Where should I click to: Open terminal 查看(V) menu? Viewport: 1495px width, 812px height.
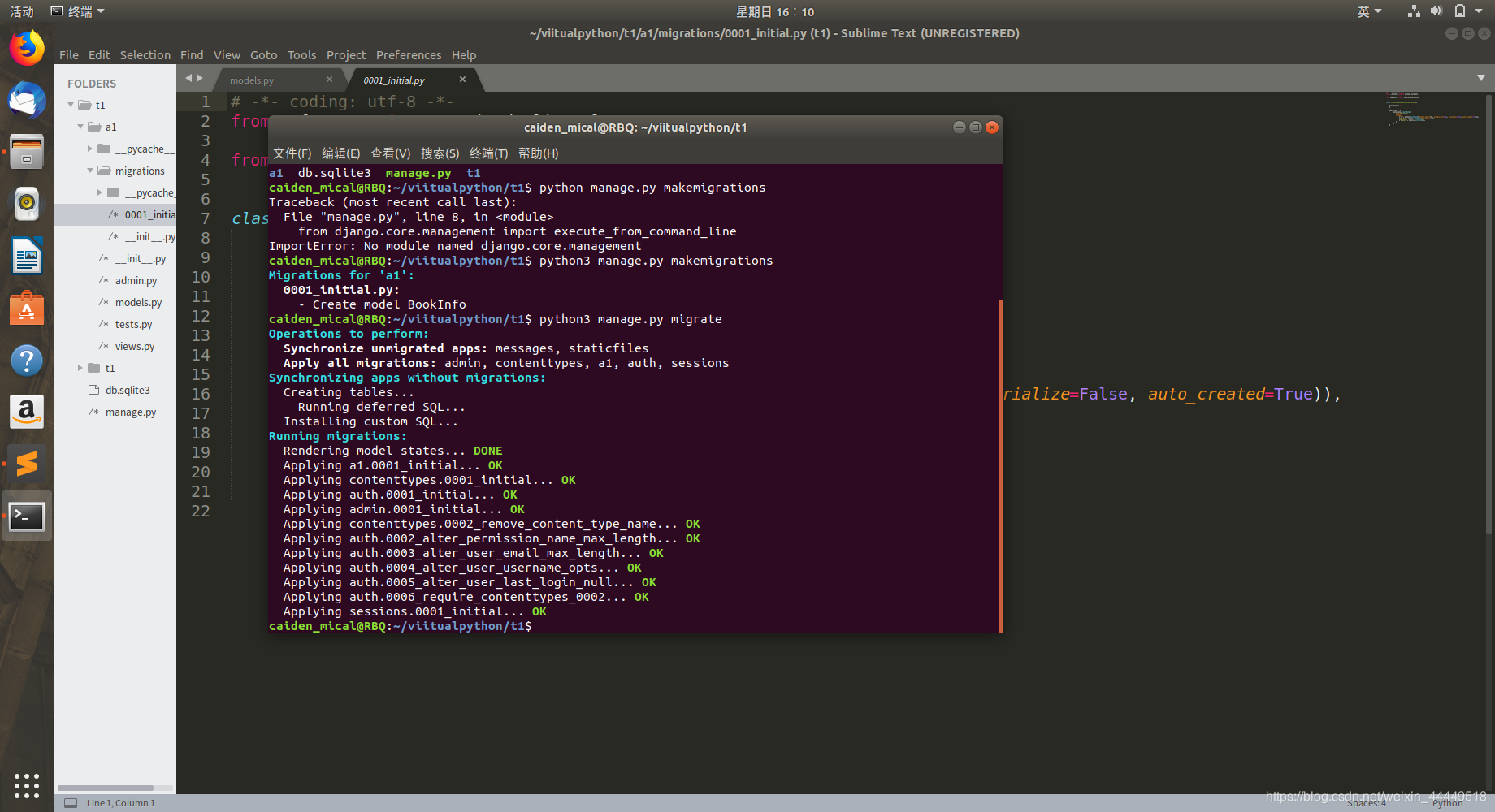(x=391, y=153)
